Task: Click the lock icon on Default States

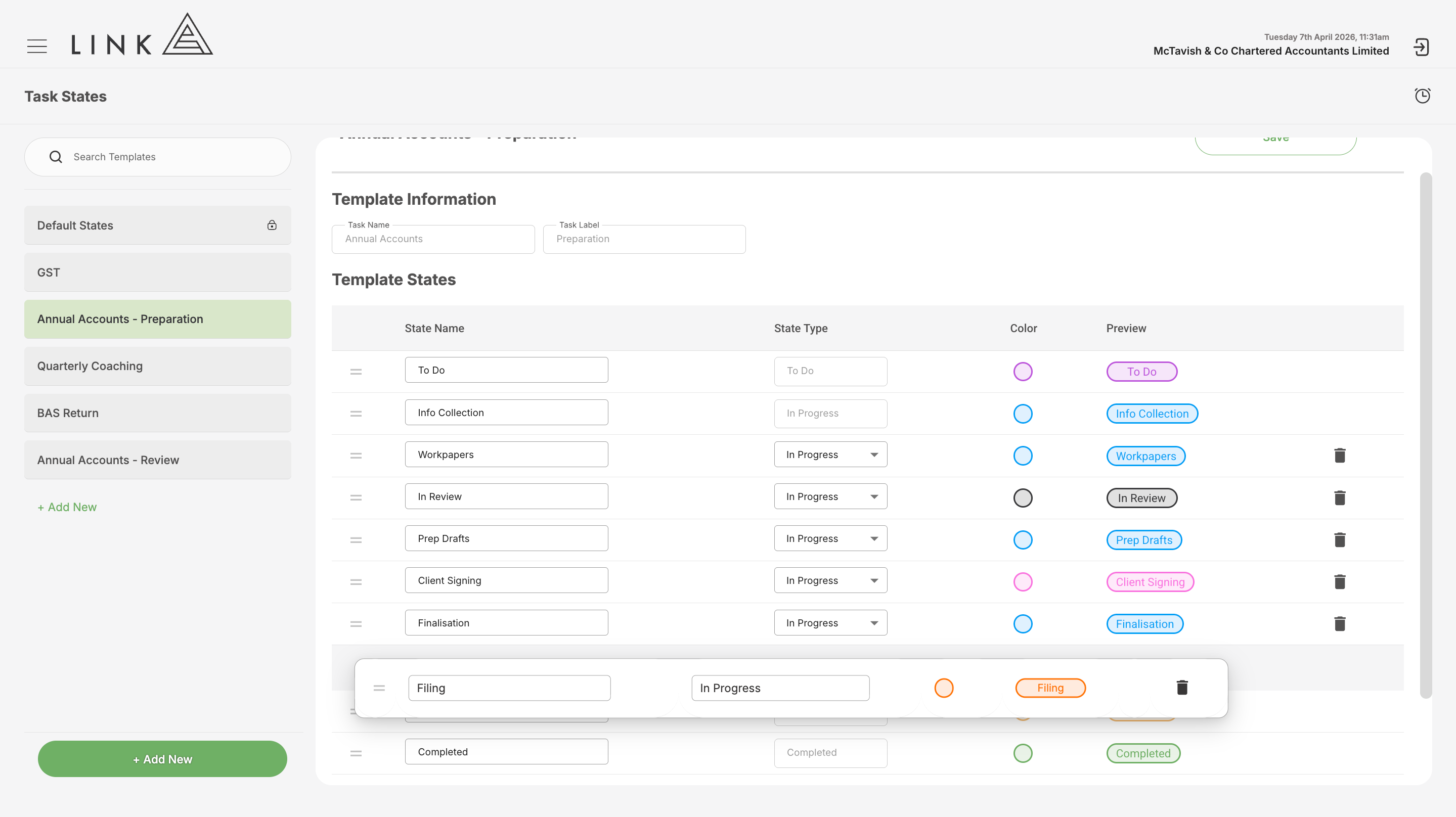Action: pos(272,225)
